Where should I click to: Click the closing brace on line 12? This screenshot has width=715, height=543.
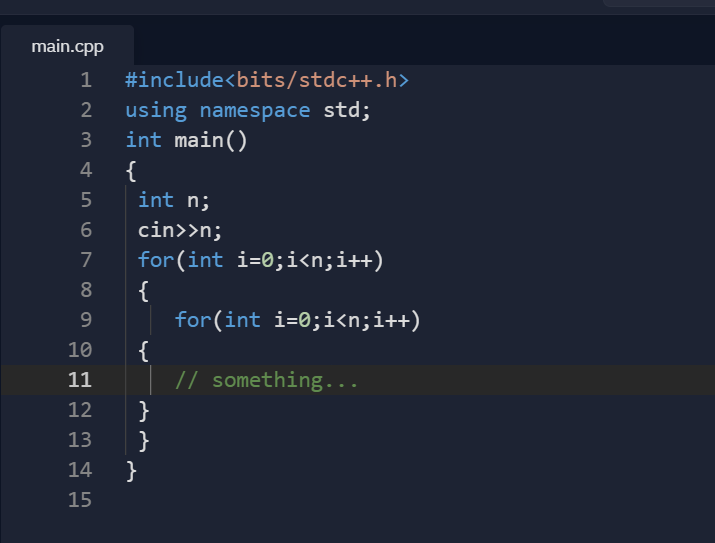pos(145,410)
